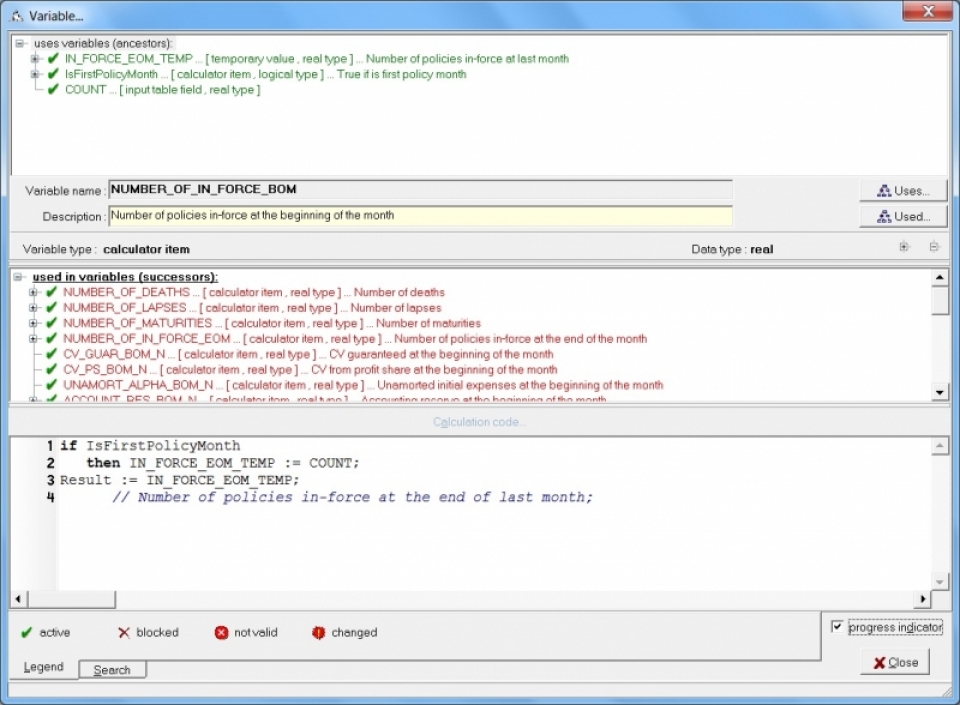Select the Legend tab

click(43, 667)
